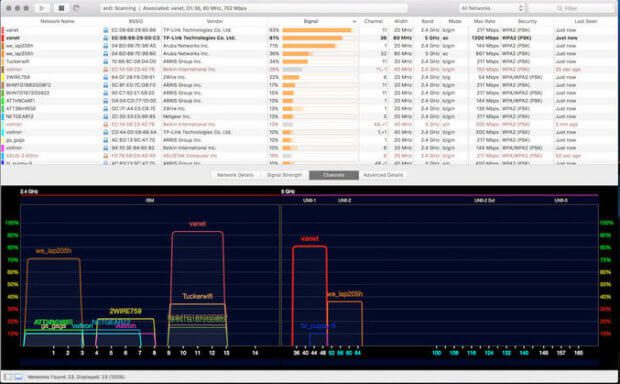Sort by the Width column header
The image size is (620, 384).
[401, 21]
